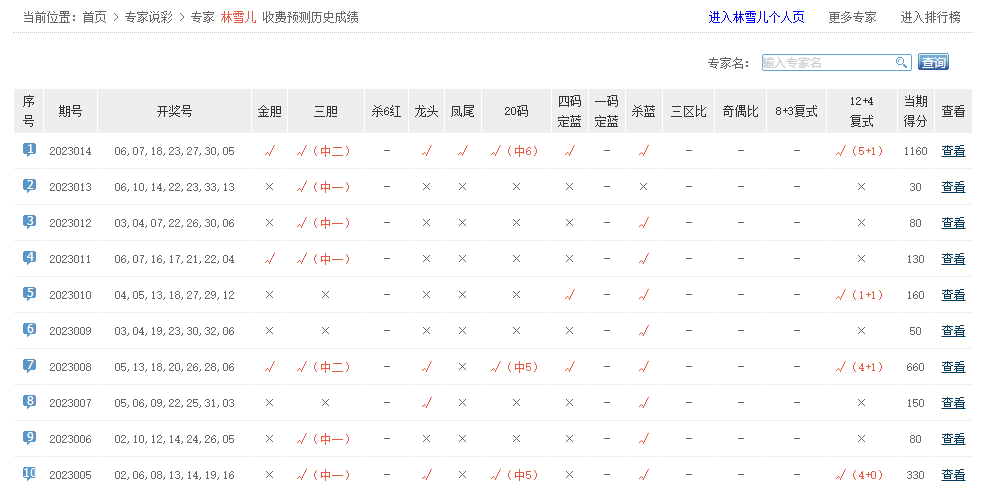This screenshot has height=487, width=987.
Task: Open the 更多专家 link
Action: pos(852,17)
